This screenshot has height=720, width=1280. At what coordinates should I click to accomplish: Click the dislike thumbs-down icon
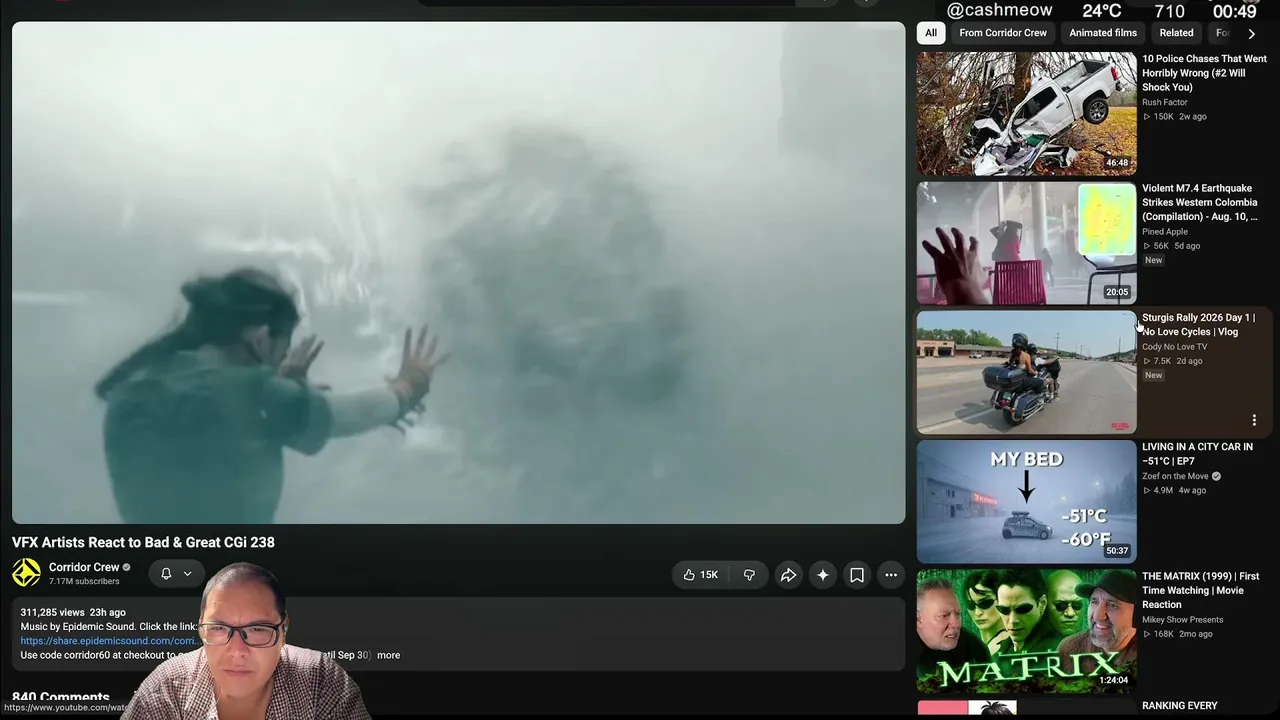coord(749,575)
